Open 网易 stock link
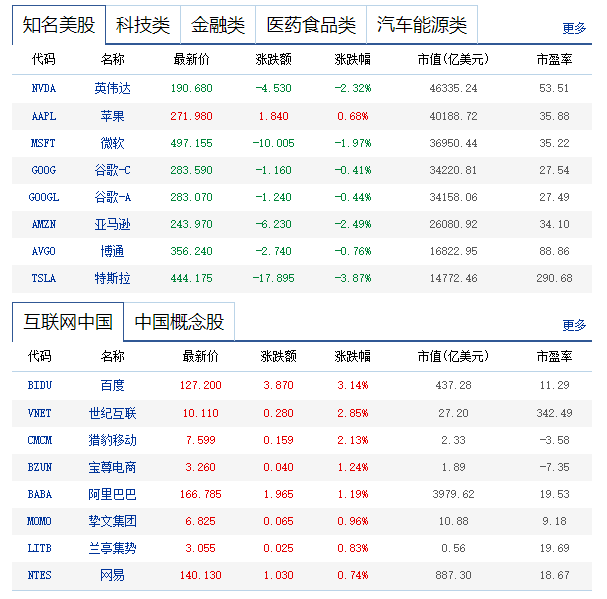The image size is (607, 599). point(112,575)
